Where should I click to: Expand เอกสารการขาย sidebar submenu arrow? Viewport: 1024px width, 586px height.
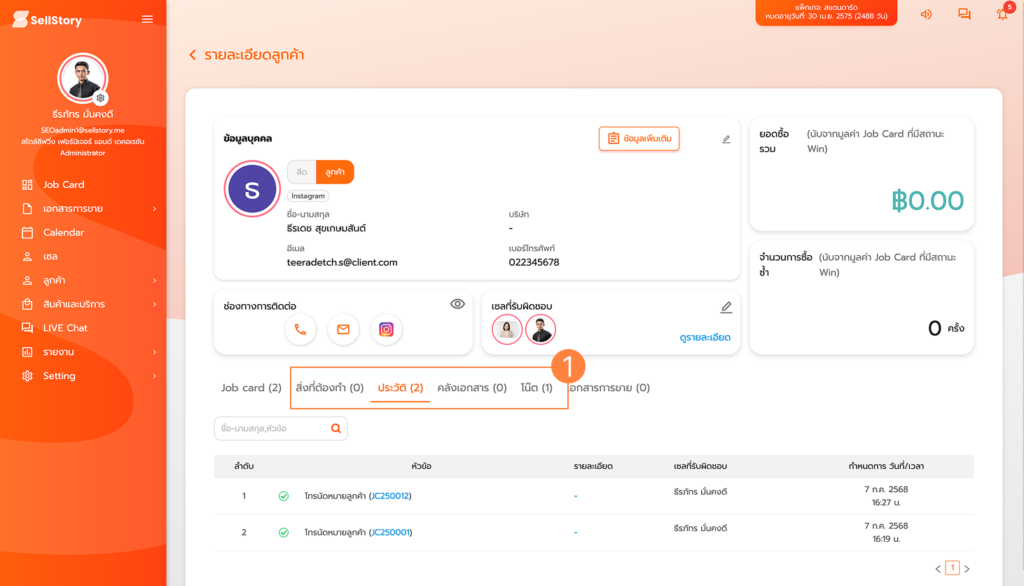point(154,209)
